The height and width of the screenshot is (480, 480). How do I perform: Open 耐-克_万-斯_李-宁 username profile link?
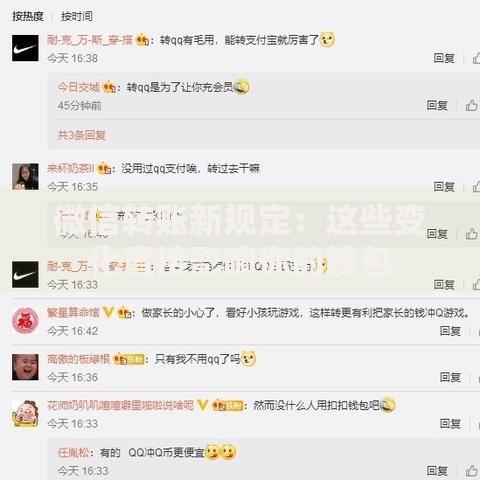[x=90, y=40]
